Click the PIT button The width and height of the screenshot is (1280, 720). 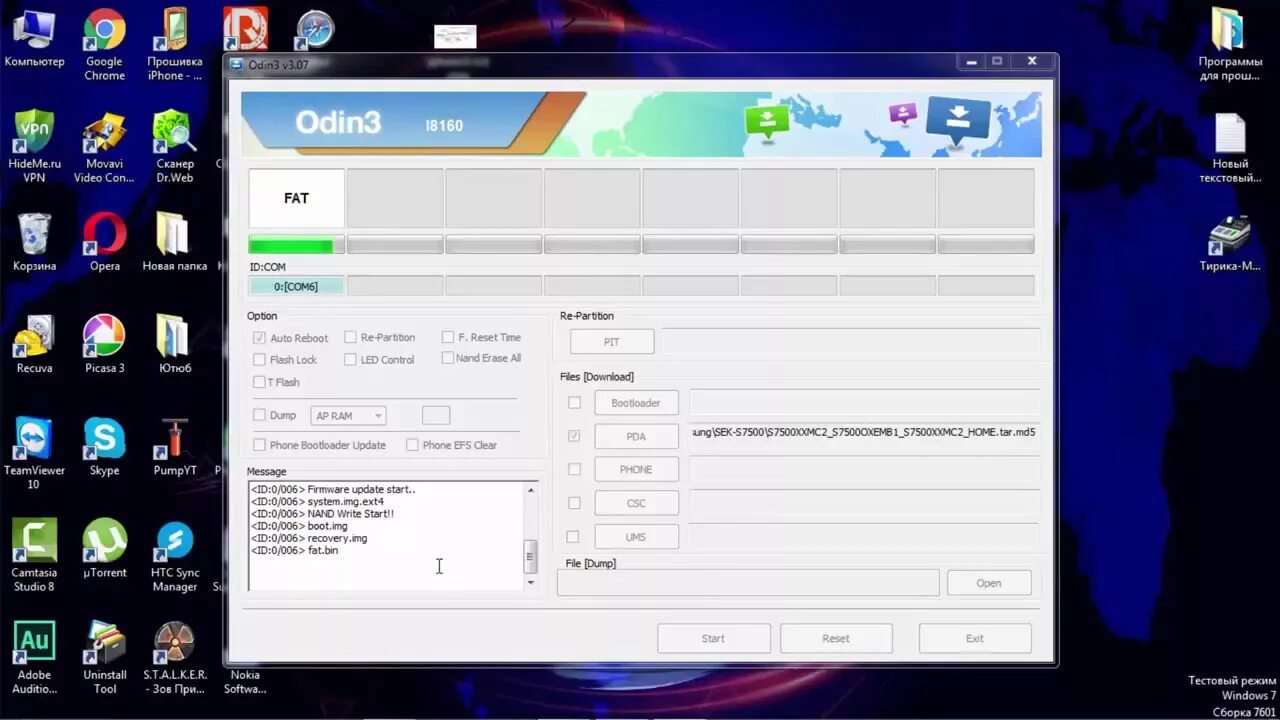[612, 342]
